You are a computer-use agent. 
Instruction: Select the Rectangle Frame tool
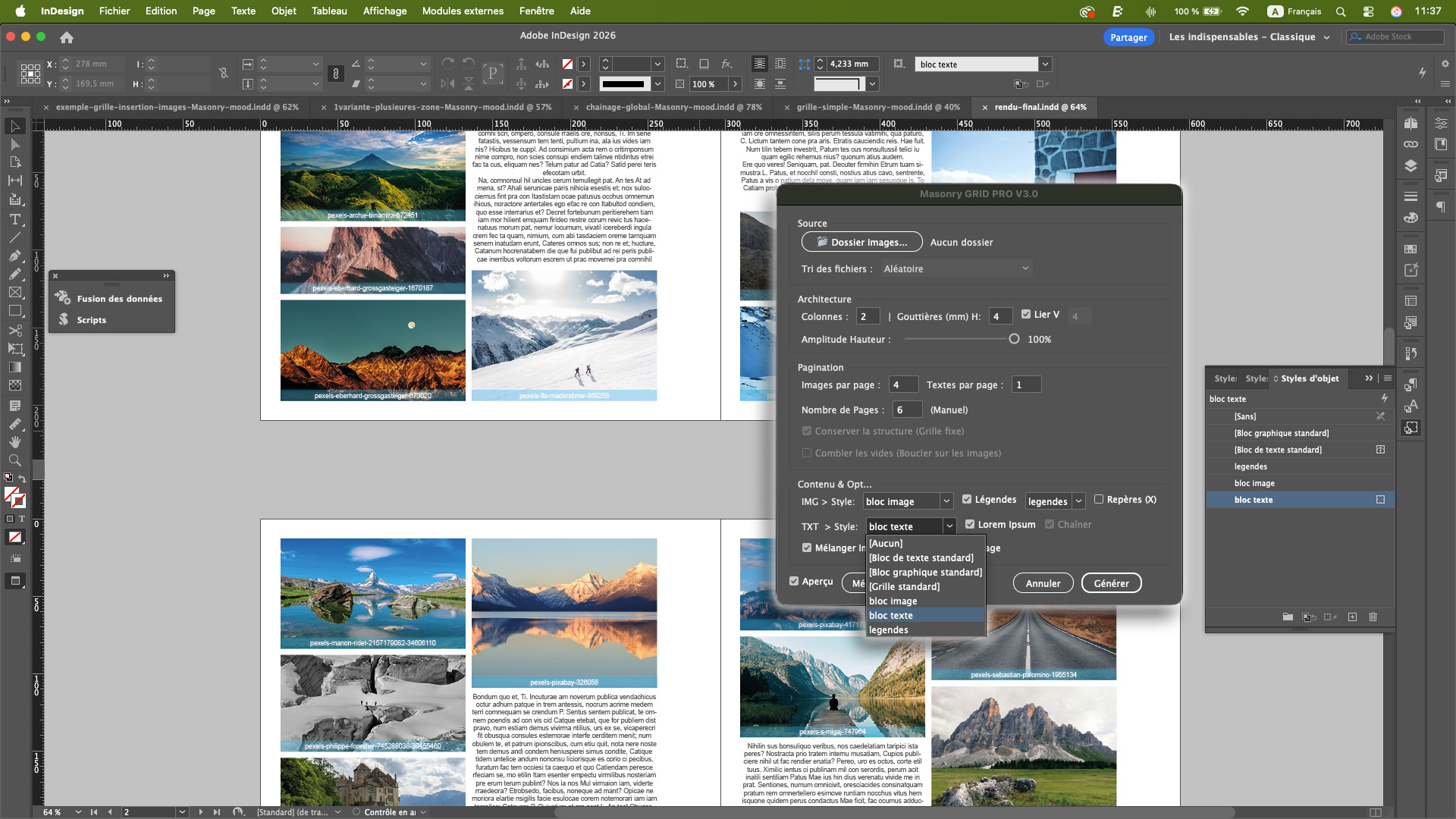[14, 293]
